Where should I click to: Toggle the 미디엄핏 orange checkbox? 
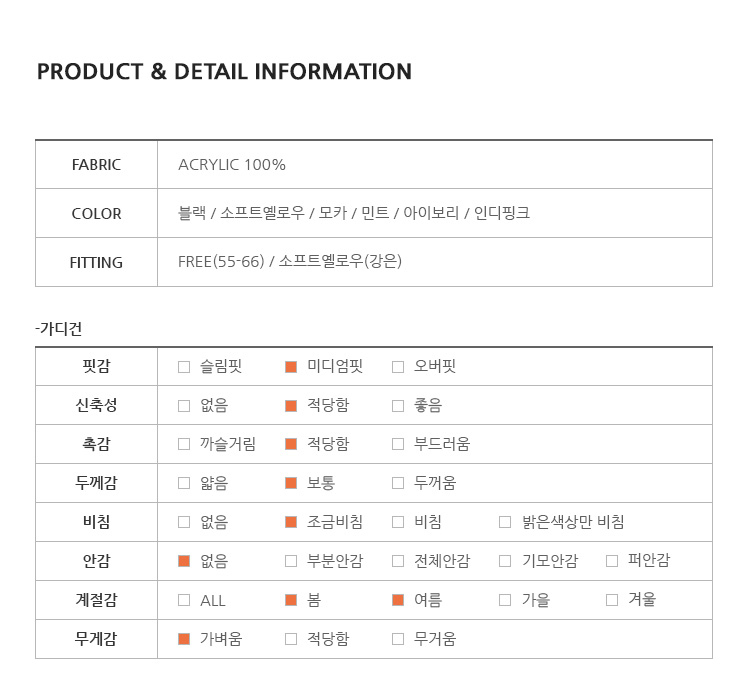pos(291,367)
